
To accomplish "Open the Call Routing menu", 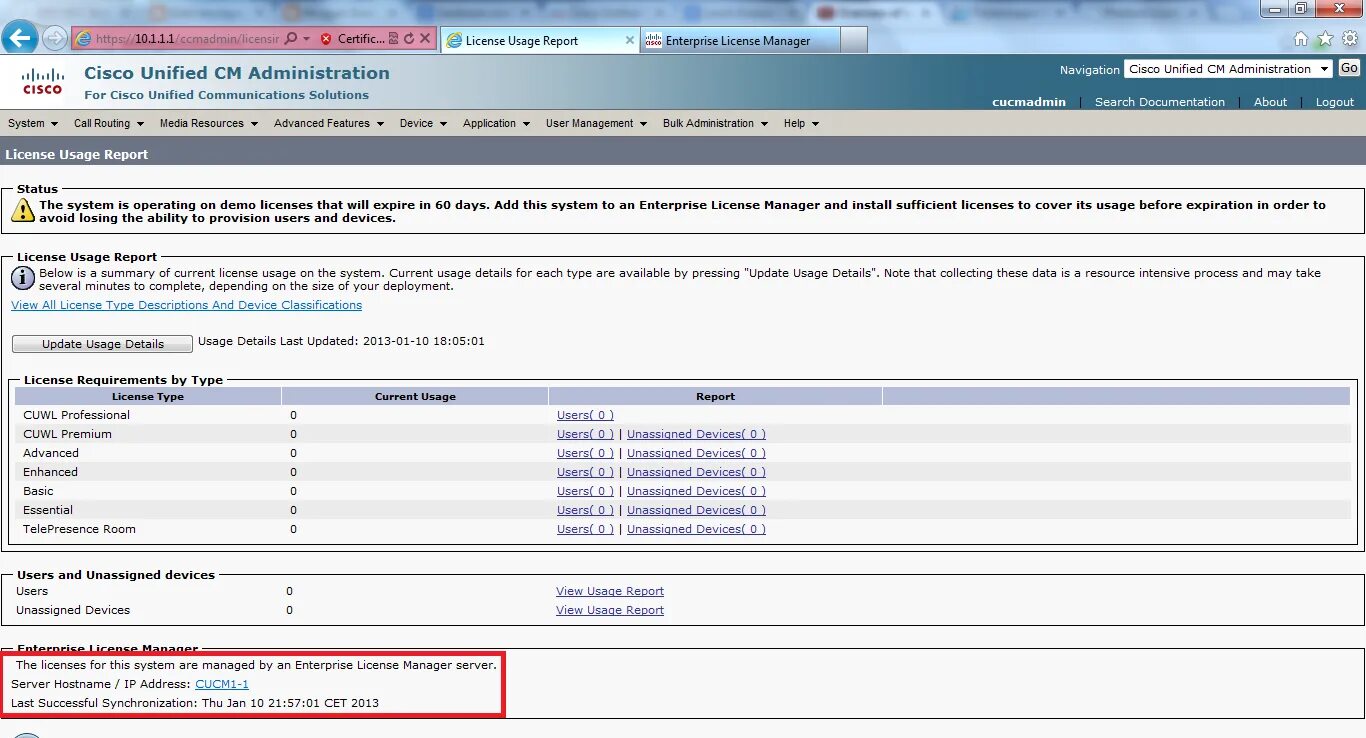I will (108, 123).
